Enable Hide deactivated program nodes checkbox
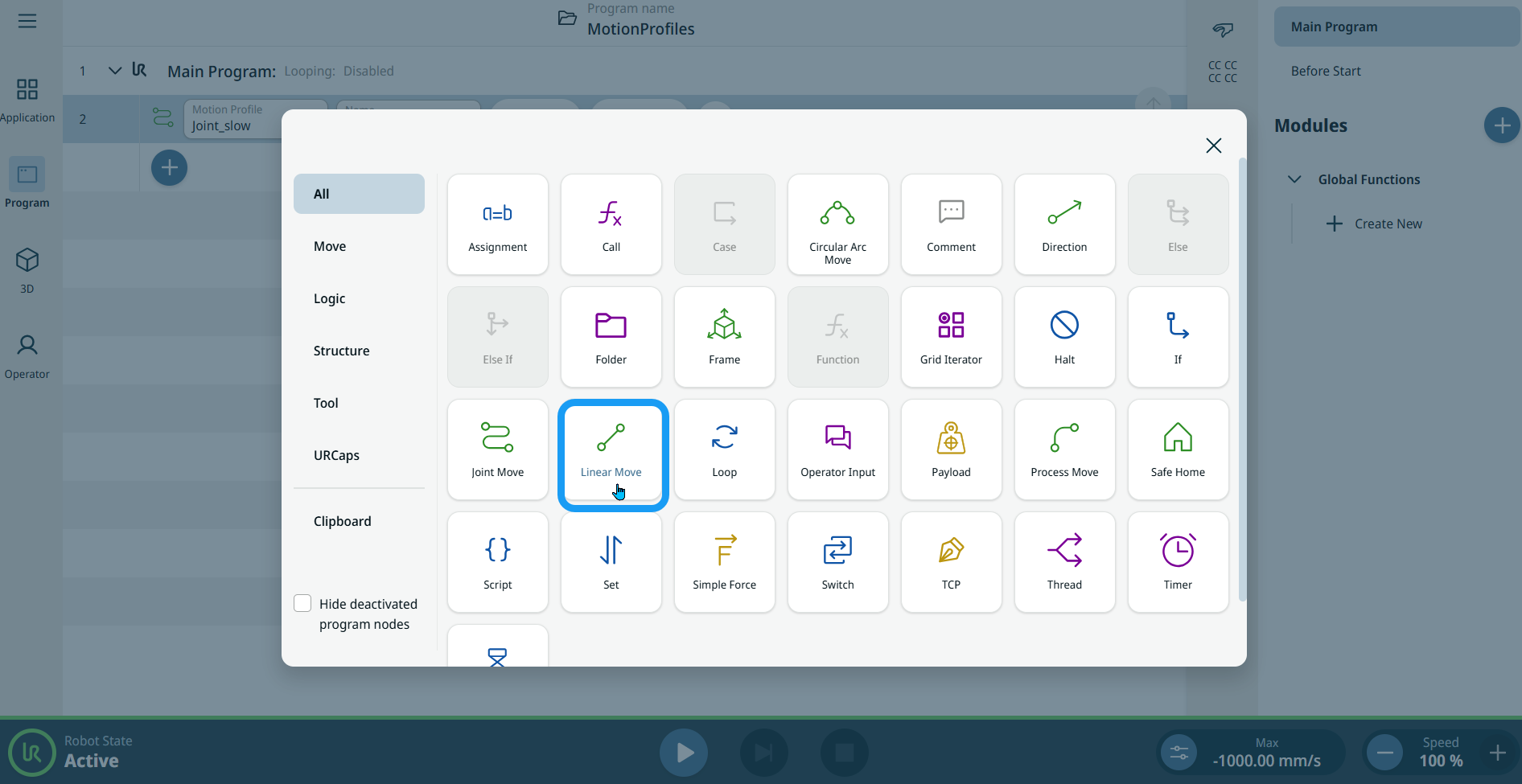This screenshot has width=1522, height=784. (302, 603)
